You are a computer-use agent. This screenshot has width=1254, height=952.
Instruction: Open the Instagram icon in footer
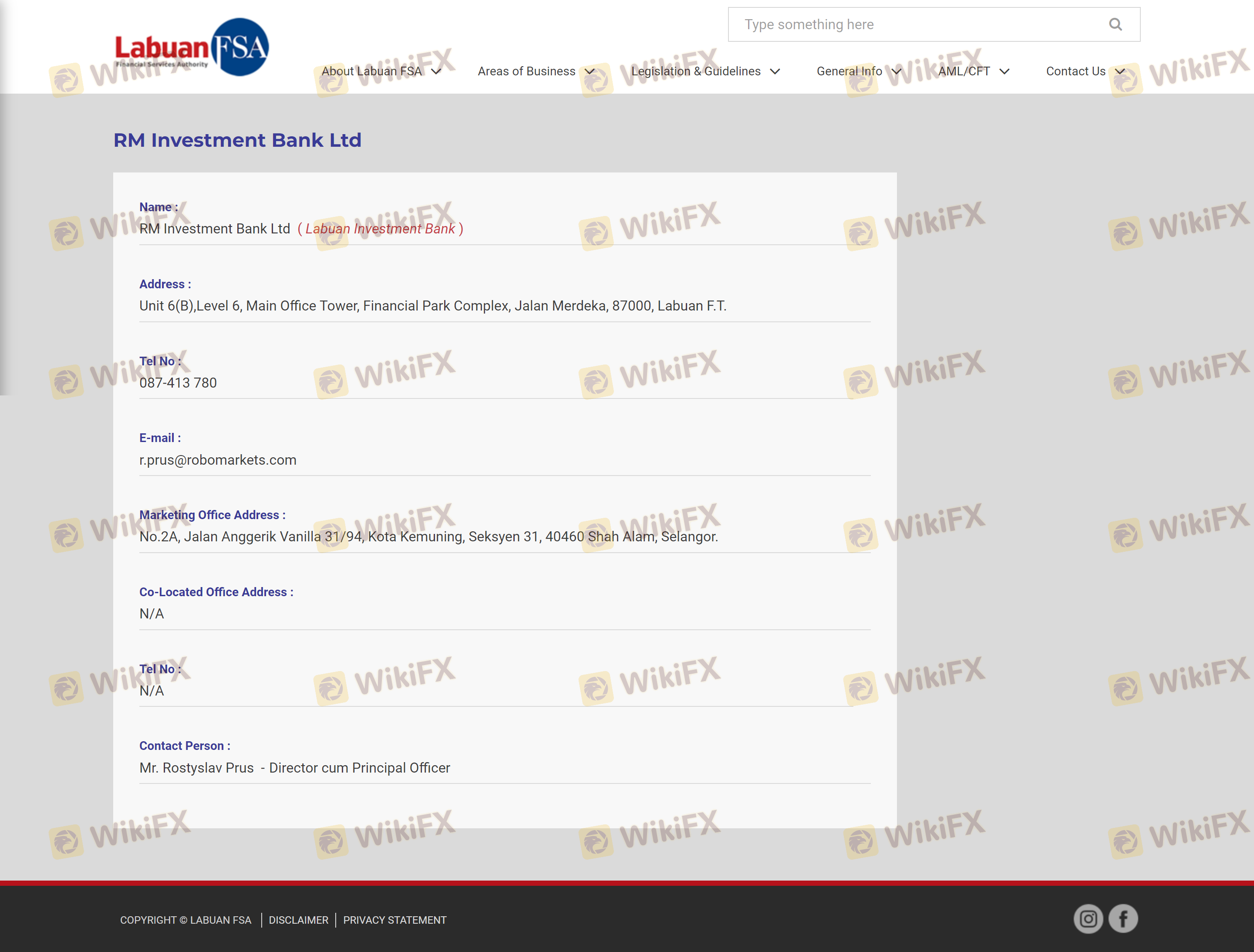tap(1088, 918)
